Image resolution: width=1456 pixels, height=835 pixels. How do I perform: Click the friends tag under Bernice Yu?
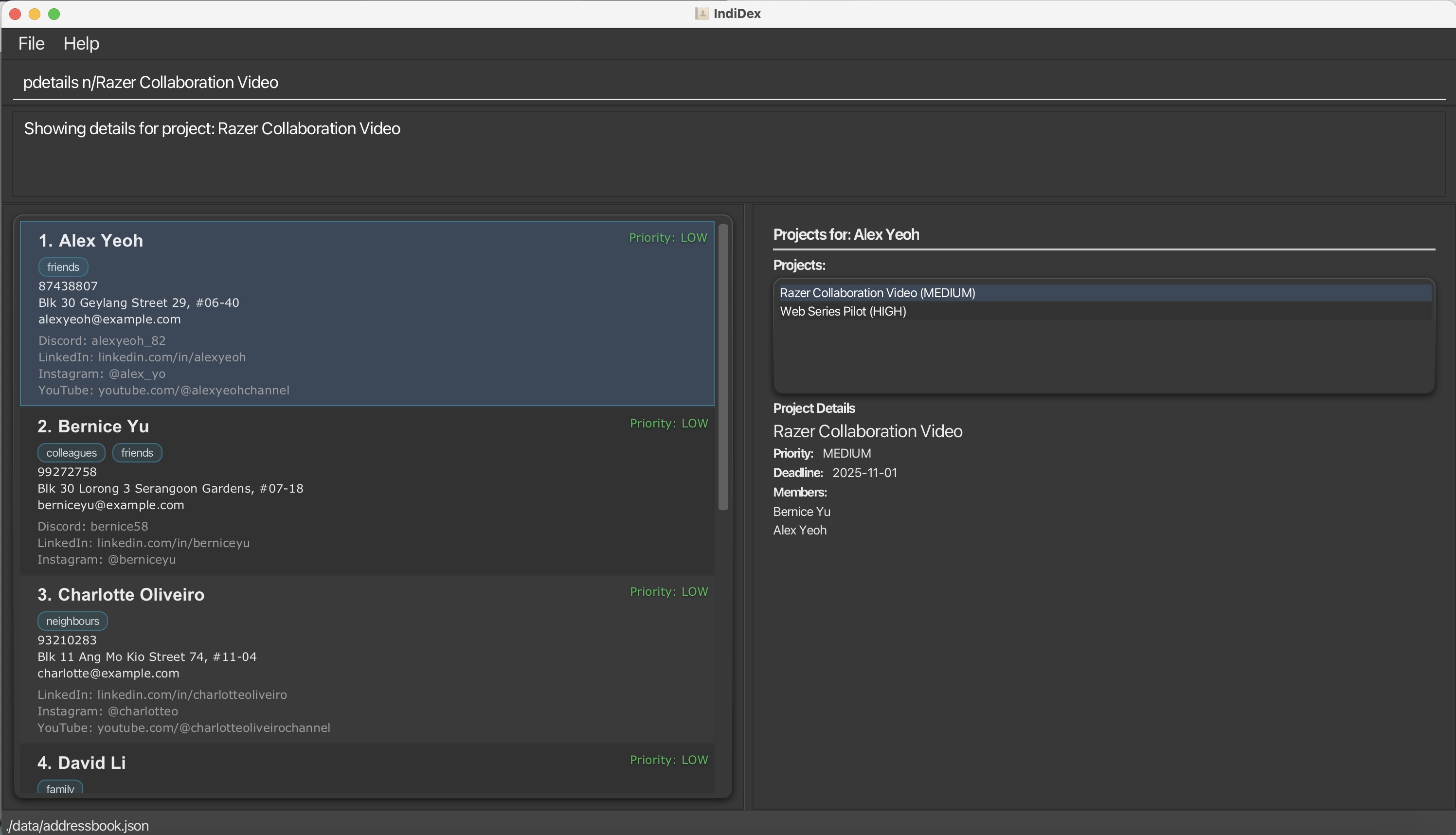click(137, 453)
